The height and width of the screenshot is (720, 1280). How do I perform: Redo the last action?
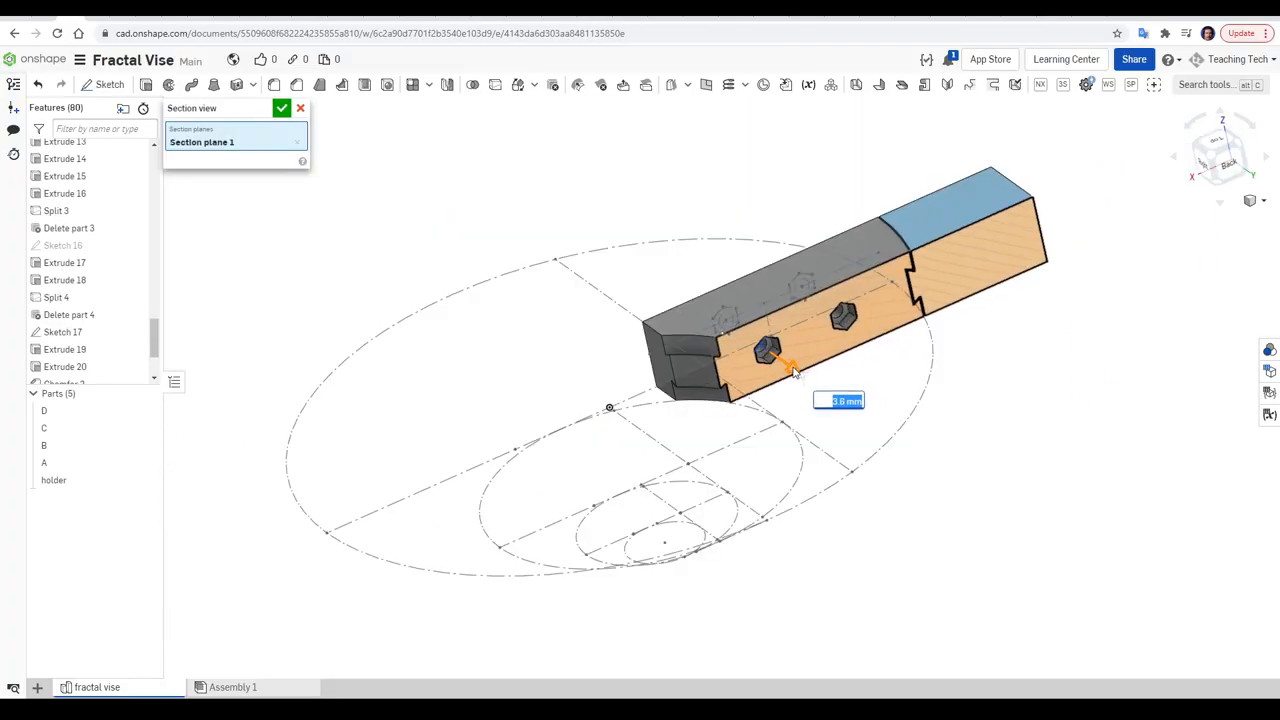pyautogui.click(x=61, y=85)
